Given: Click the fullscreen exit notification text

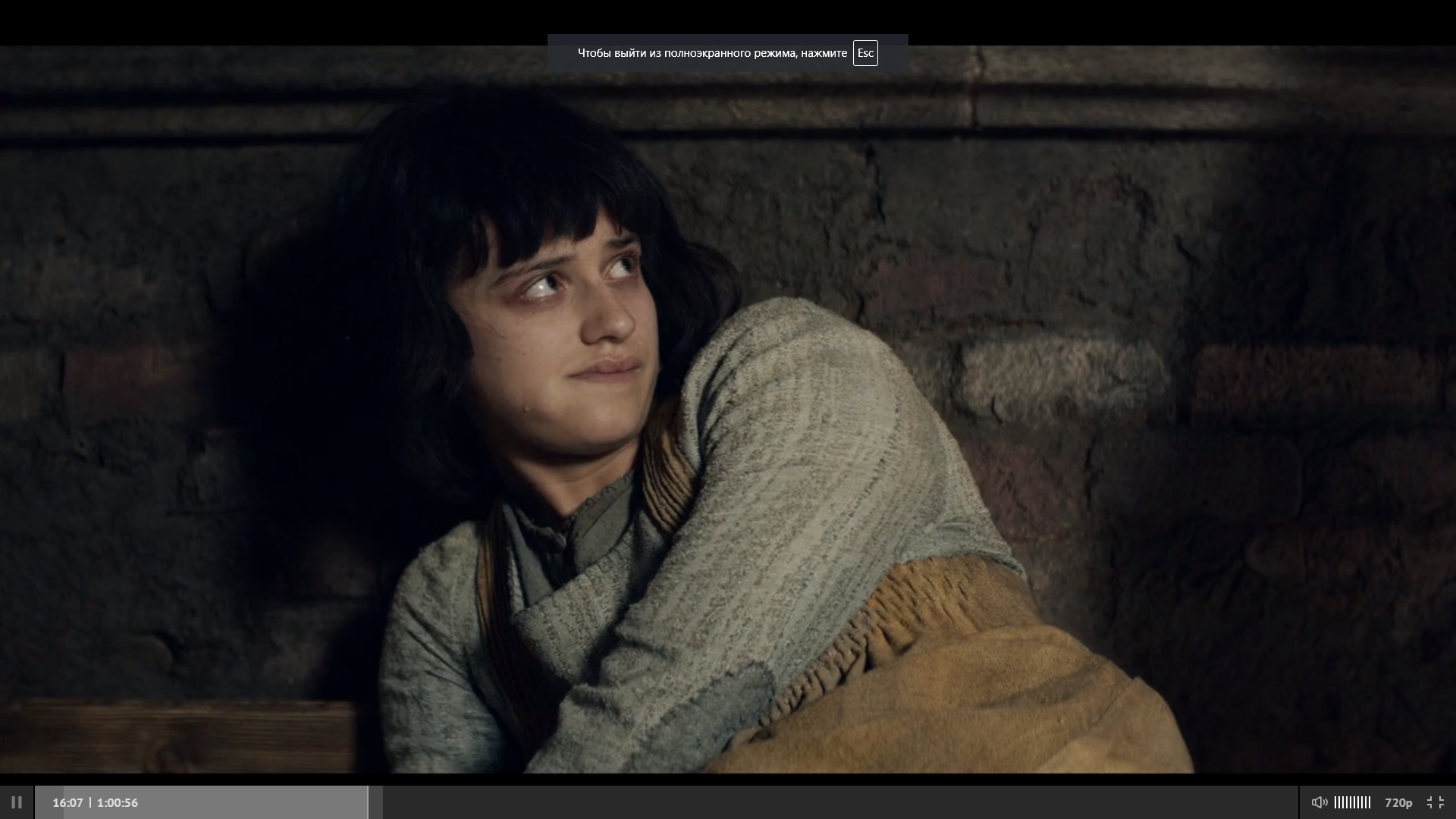Looking at the screenshot, I should click(x=712, y=53).
